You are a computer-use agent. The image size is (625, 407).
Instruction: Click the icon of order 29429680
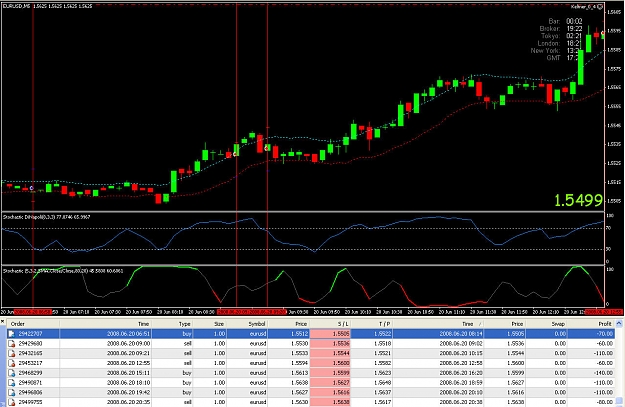[x=11, y=344]
